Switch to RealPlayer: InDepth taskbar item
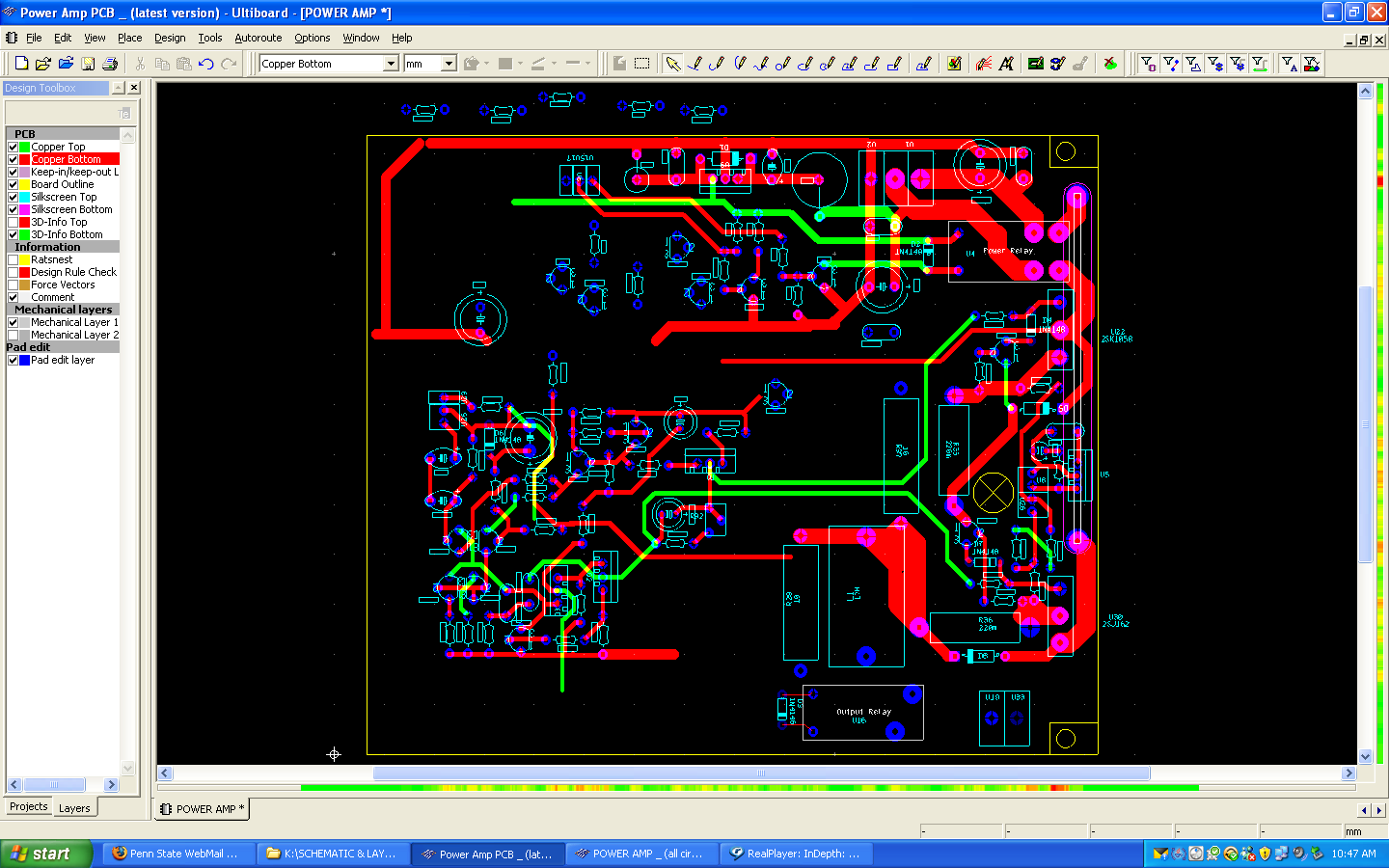This screenshot has width=1389, height=868. tap(797, 854)
